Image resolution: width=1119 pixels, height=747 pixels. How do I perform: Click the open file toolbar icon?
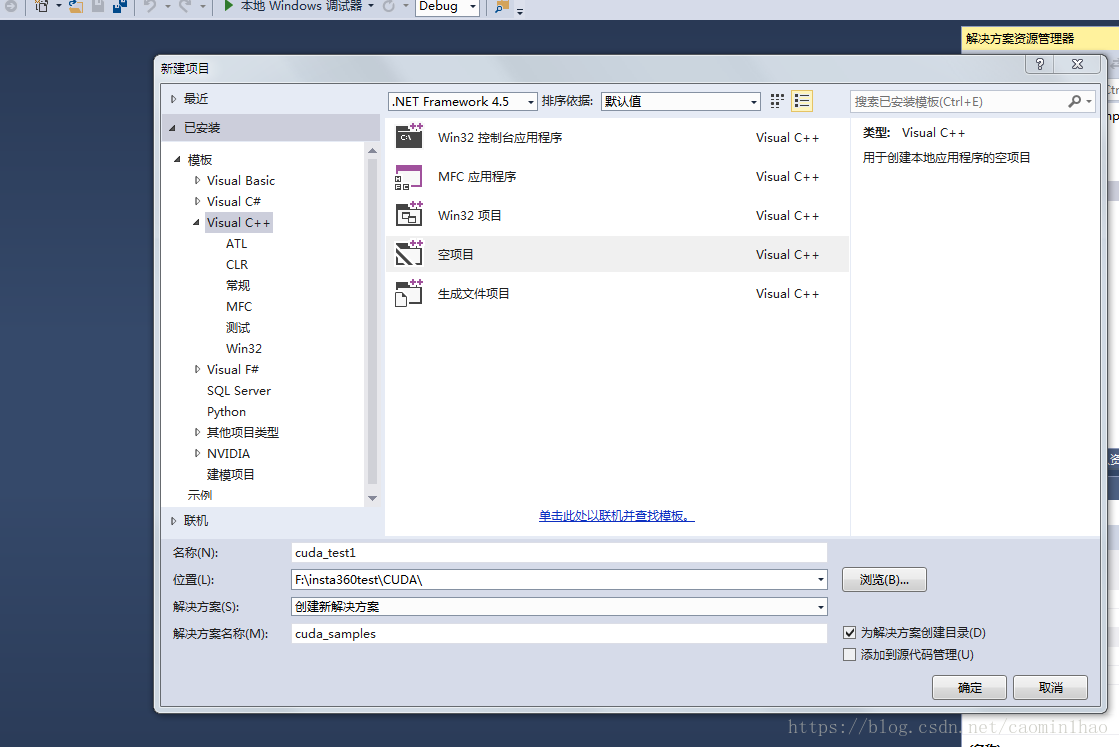click(x=76, y=6)
